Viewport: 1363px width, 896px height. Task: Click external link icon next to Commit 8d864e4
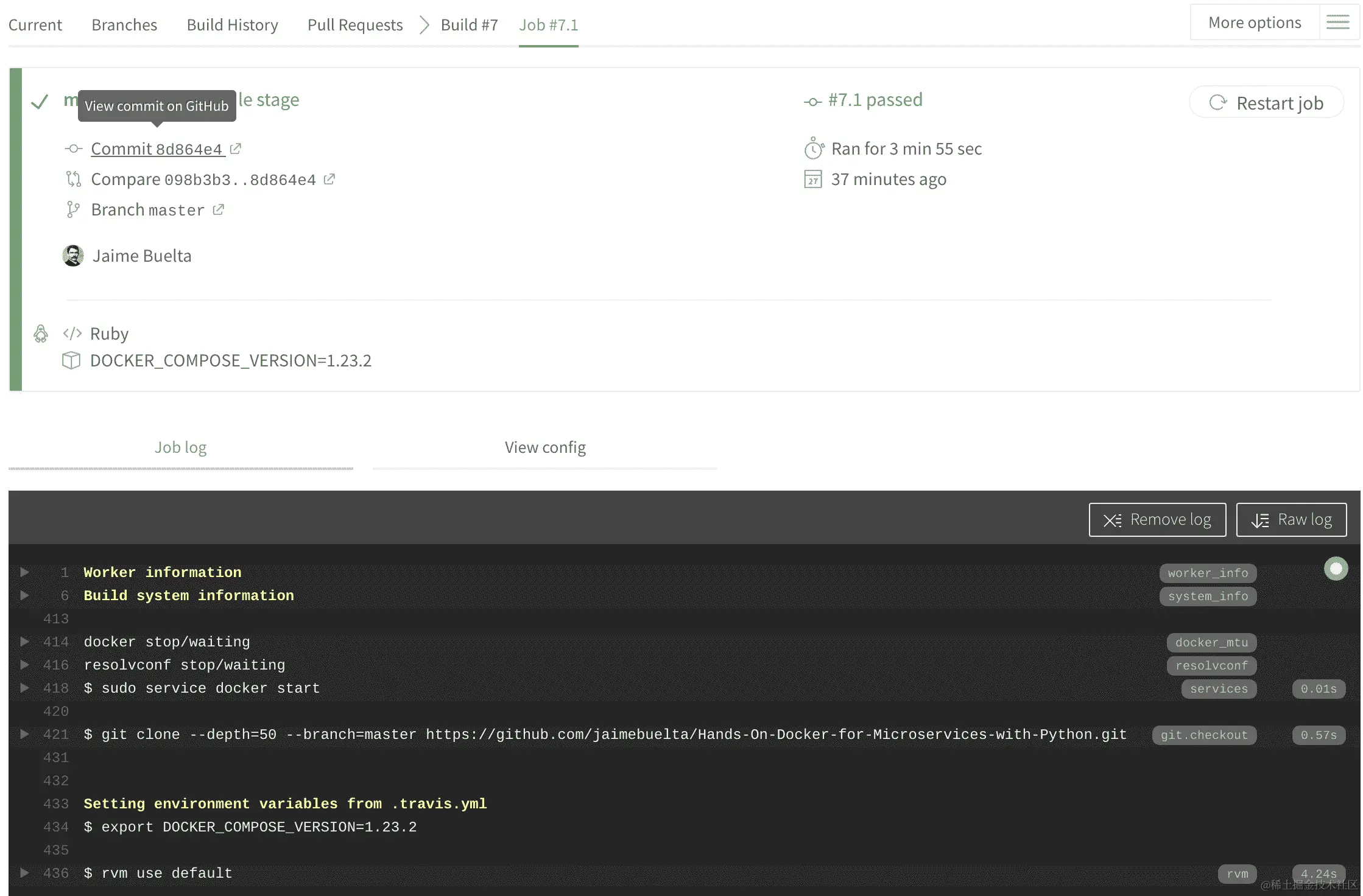236,149
